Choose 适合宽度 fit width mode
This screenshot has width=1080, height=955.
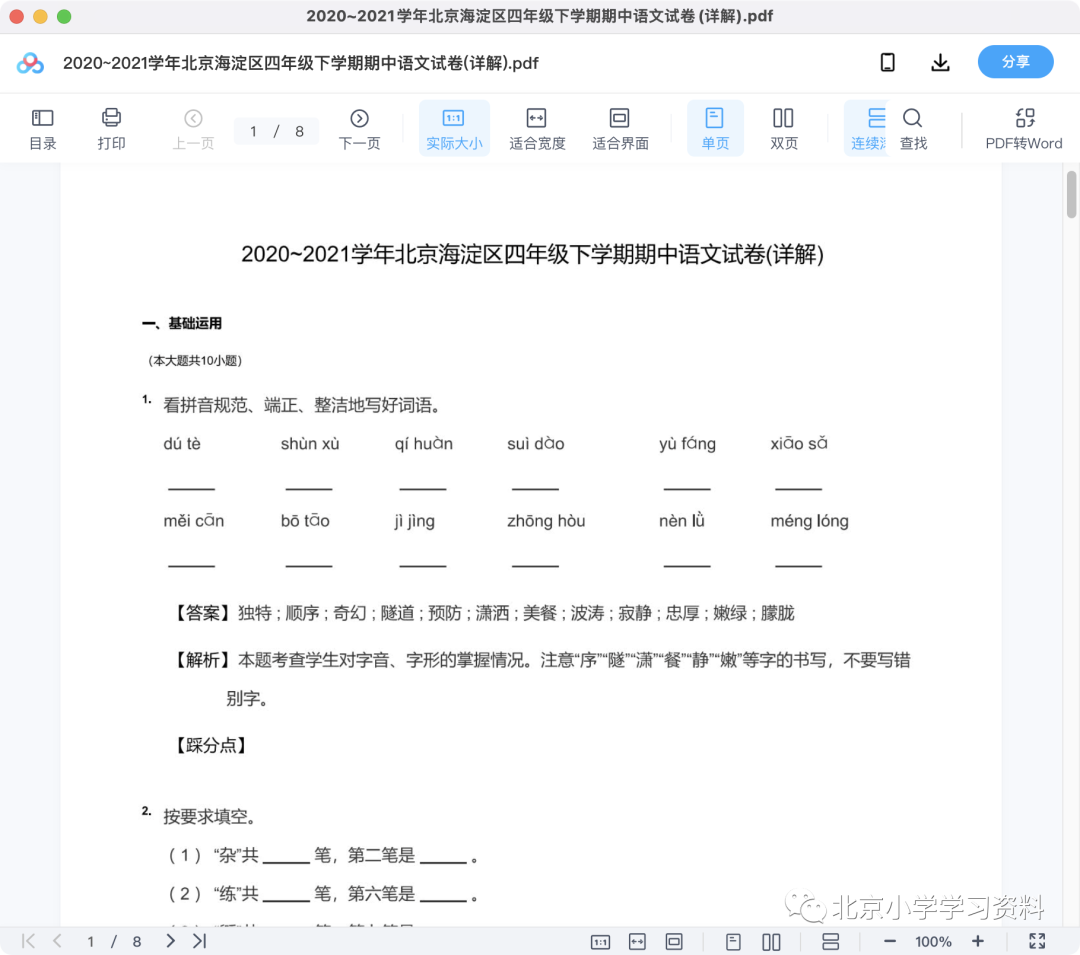[x=537, y=129]
